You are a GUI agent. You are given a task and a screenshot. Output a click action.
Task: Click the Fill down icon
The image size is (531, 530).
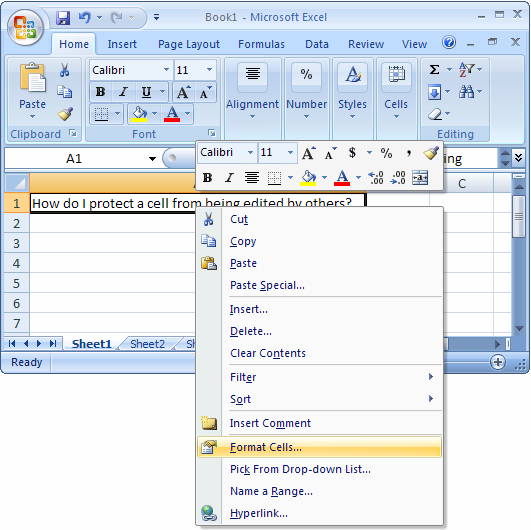pos(434,92)
